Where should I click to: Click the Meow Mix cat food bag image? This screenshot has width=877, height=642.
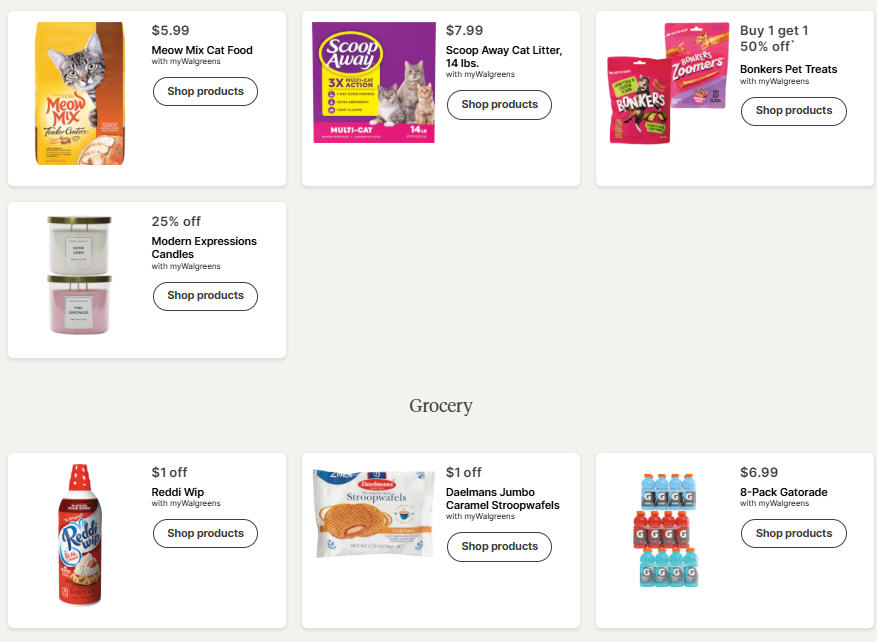click(x=80, y=93)
